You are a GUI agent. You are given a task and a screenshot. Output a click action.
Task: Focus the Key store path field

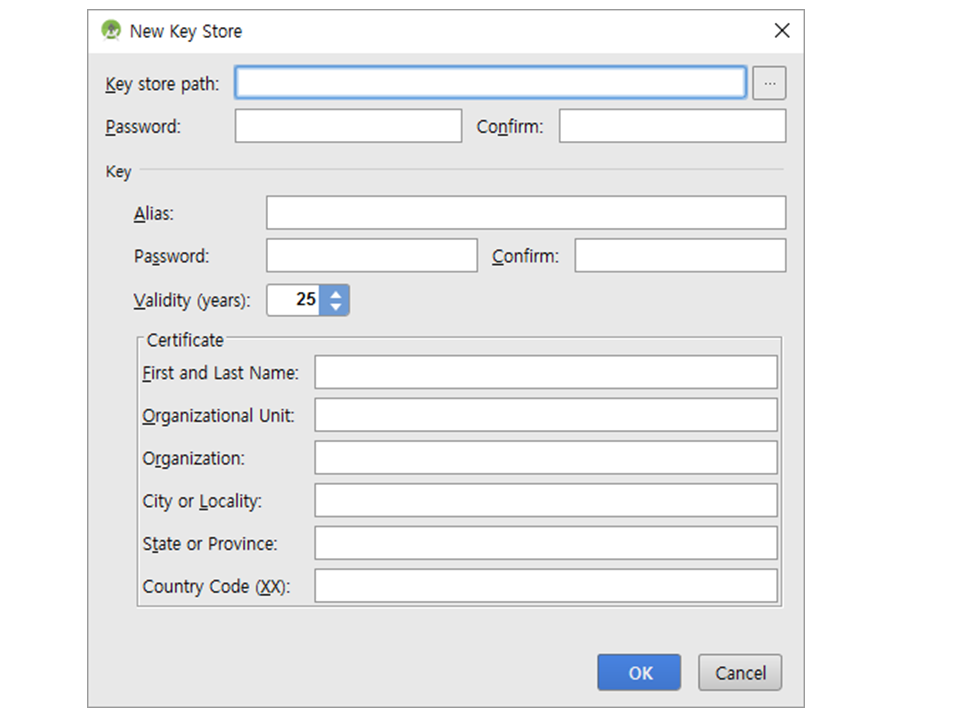(x=490, y=83)
